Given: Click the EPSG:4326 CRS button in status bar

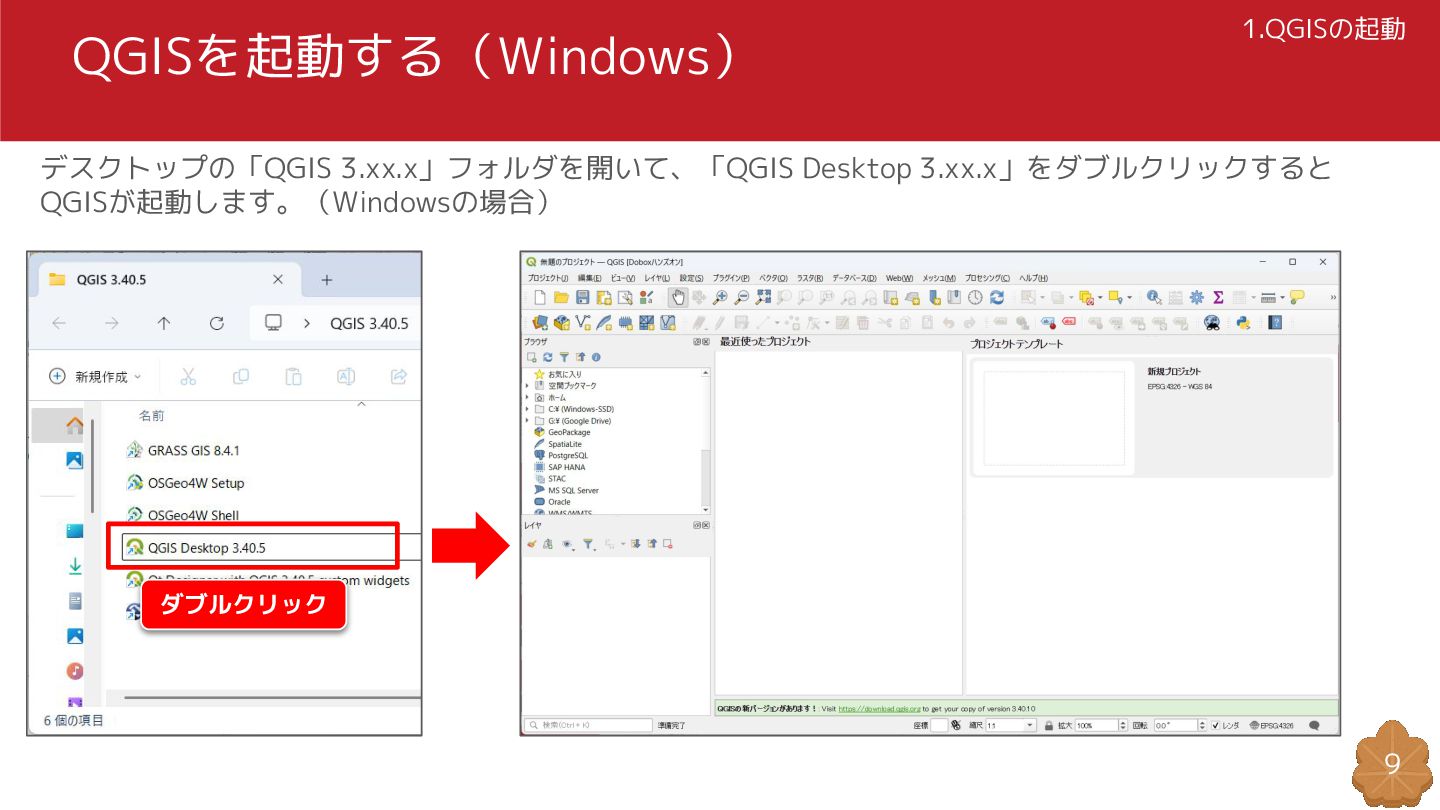Looking at the screenshot, I should pyautogui.click(x=1271, y=725).
